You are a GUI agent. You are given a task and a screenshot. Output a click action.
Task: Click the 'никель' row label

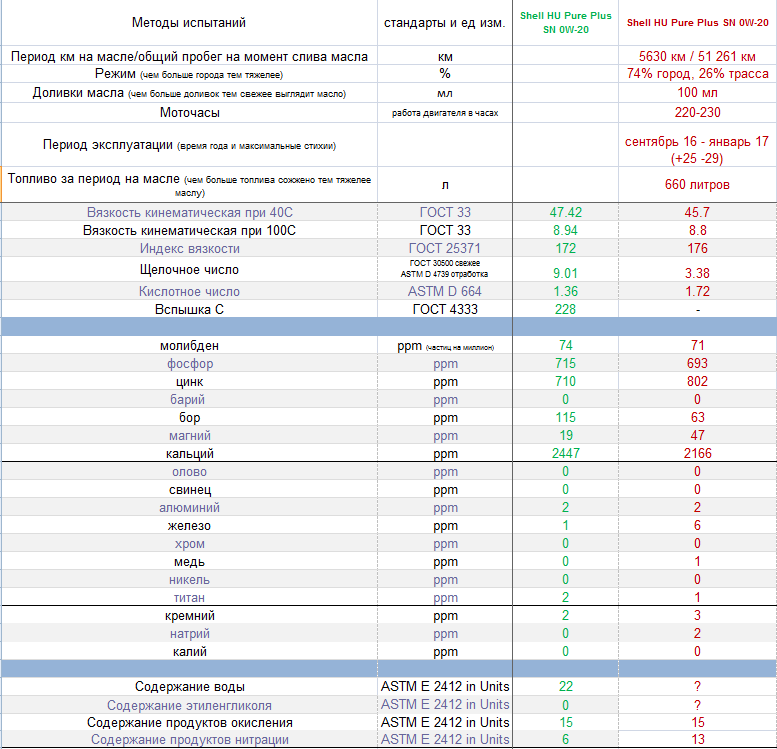click(189, 580)
